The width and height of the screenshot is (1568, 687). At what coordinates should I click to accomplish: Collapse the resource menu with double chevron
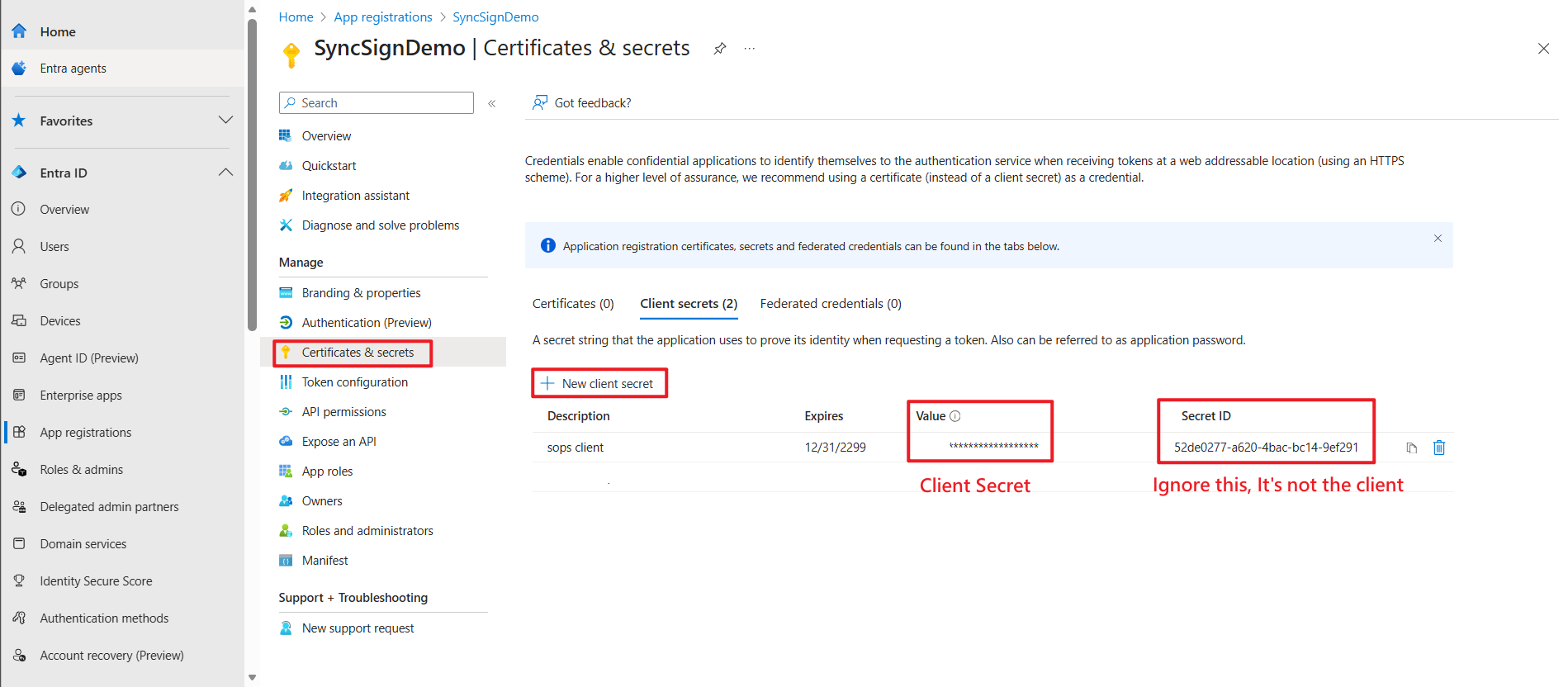(x=492, y=103)
